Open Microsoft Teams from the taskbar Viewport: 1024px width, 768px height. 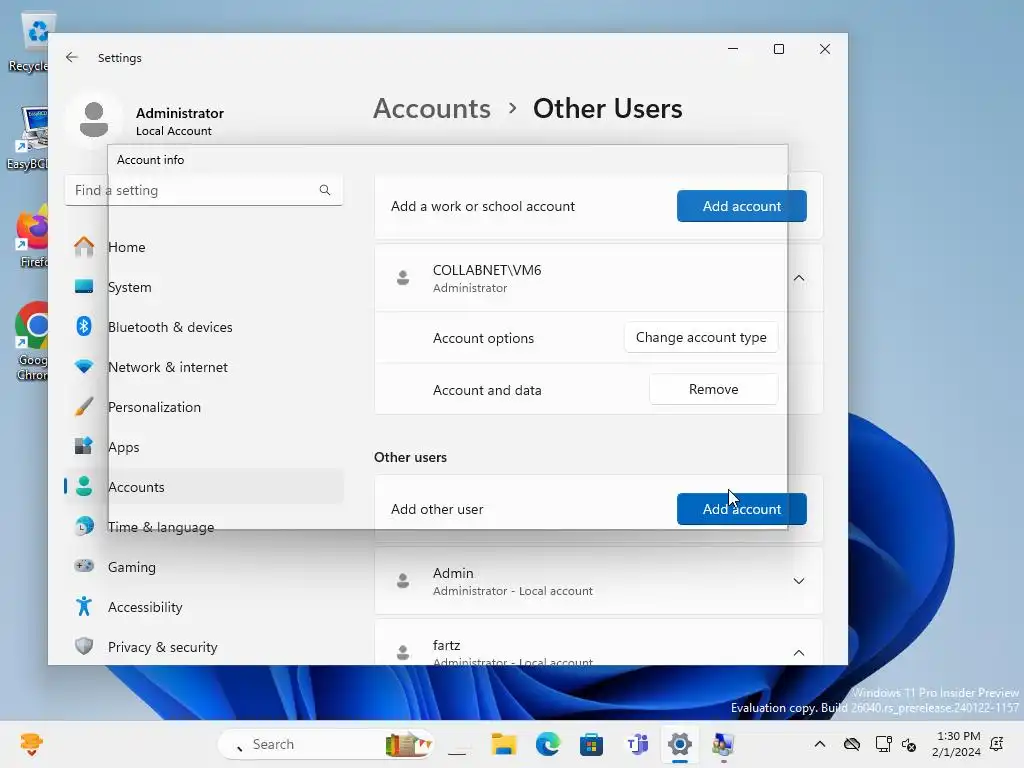pyautogui.click(x=637, y=744)
